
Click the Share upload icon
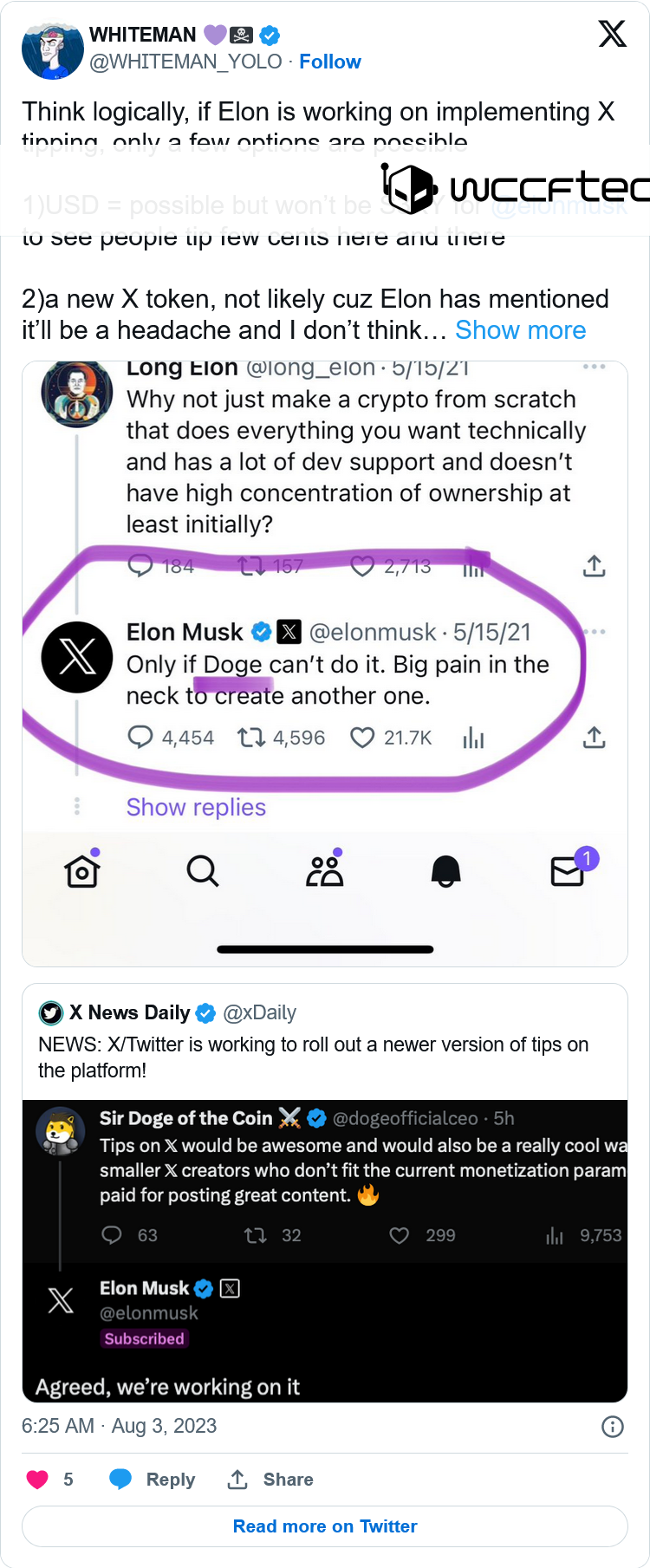pos(237,1479)
